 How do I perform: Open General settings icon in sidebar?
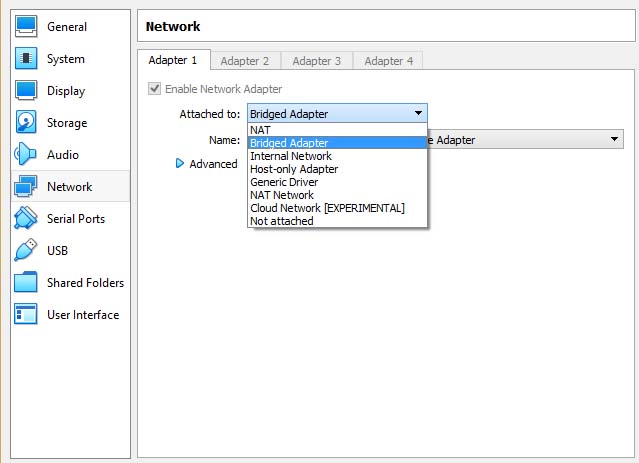[26, 27]
